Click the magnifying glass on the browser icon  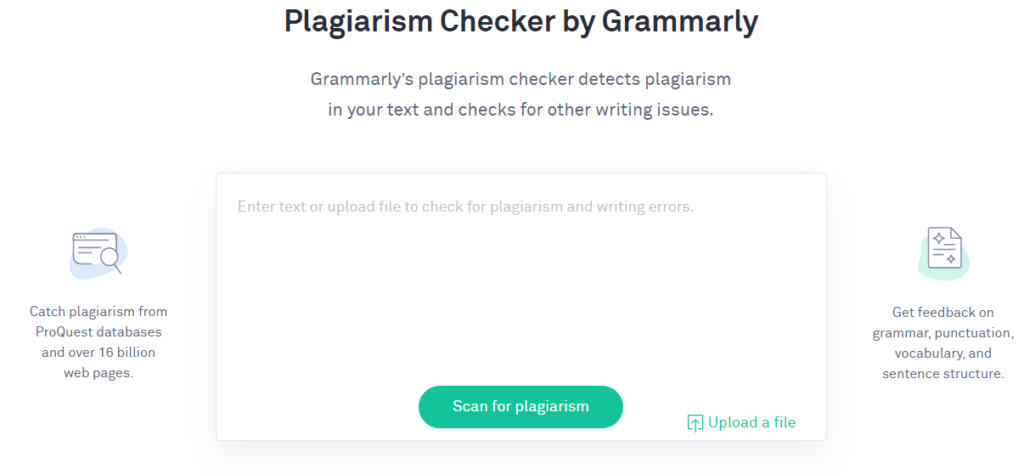(x=112, y=261)
